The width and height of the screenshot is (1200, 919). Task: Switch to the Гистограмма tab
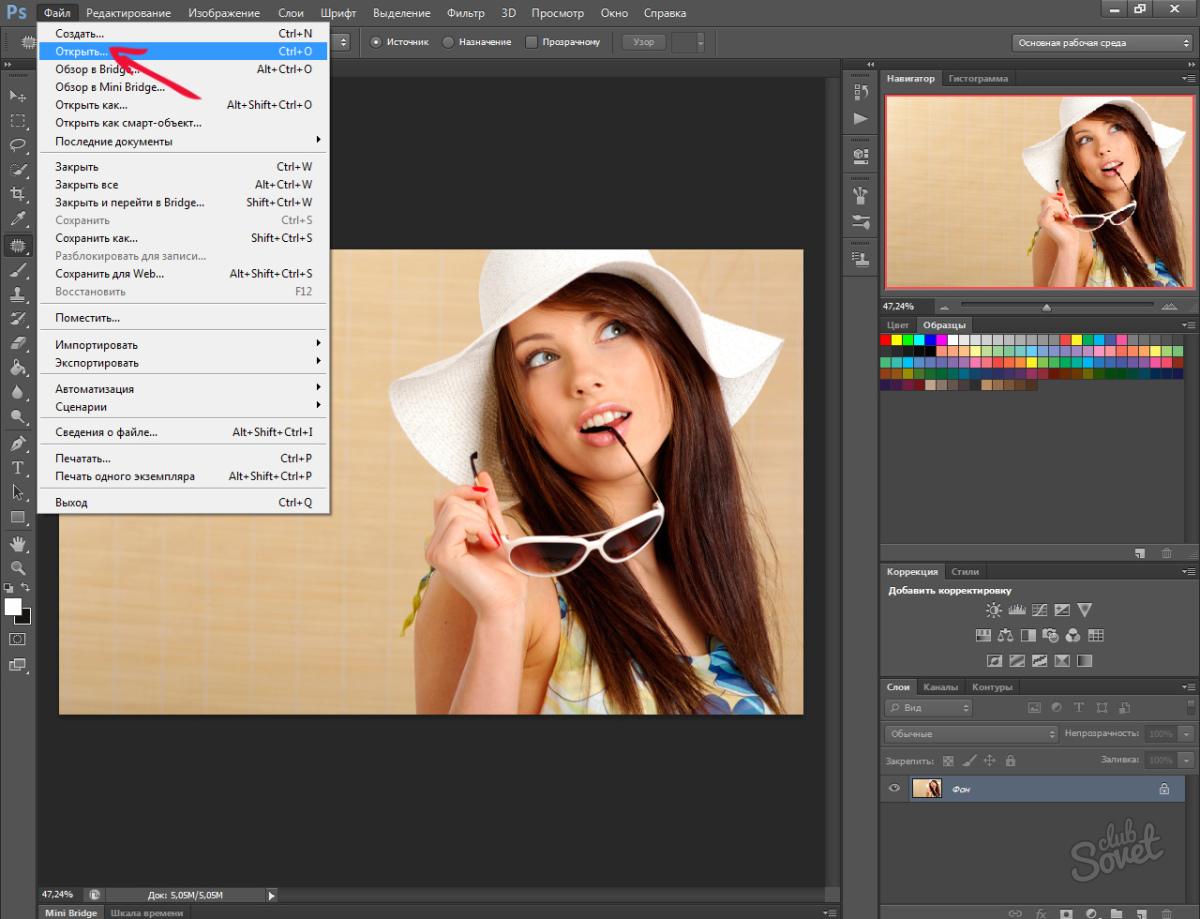(x=978, y=78)
